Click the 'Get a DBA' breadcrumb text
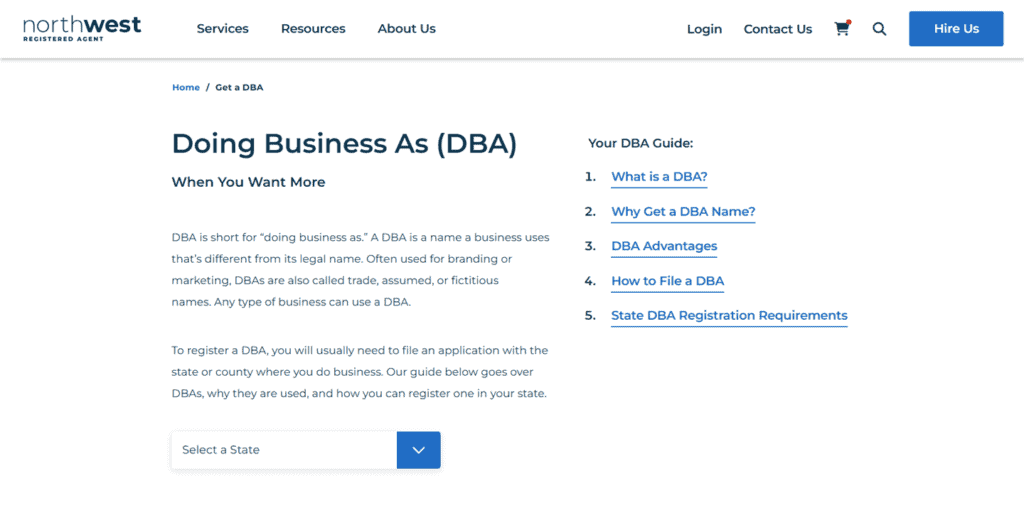The height and width of the screenshot is (530, 1024). (239, 87)
